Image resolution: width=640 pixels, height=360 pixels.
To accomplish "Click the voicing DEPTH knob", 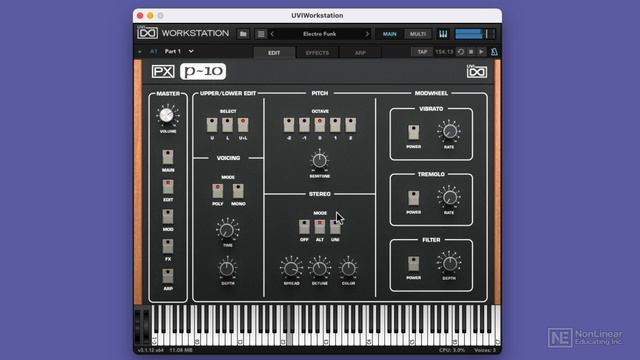I will point(227,269).
